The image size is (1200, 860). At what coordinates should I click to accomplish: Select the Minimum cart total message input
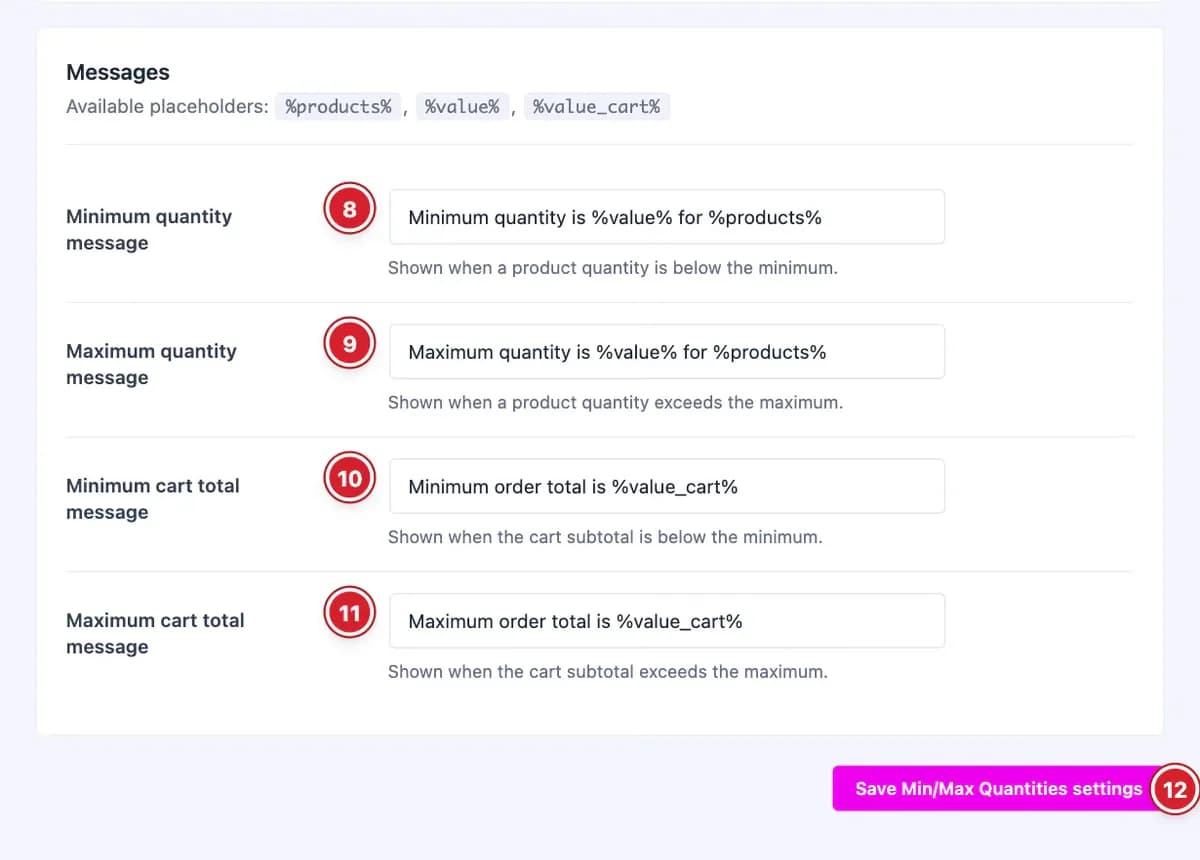(667, 486)
